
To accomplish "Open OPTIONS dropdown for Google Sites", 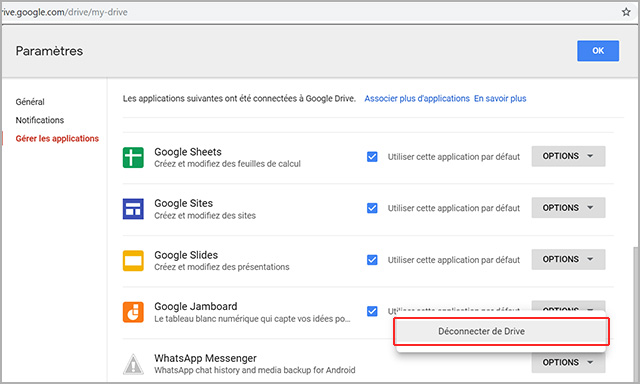I will [568, 208].
